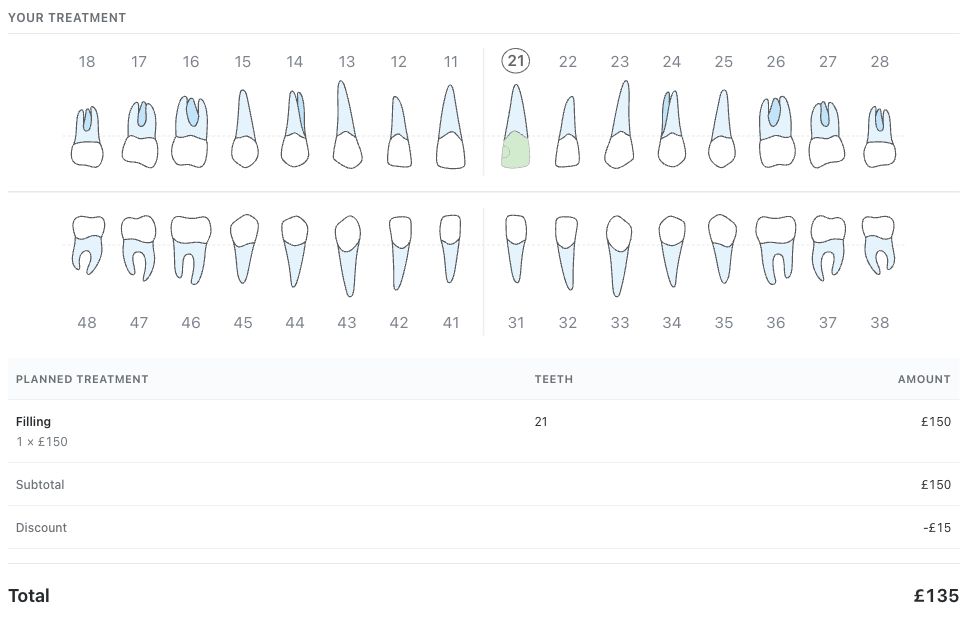Viewport: 980px width, 635px height.
Task: Select lower molar tooth 36
Action: click(776, 250)
